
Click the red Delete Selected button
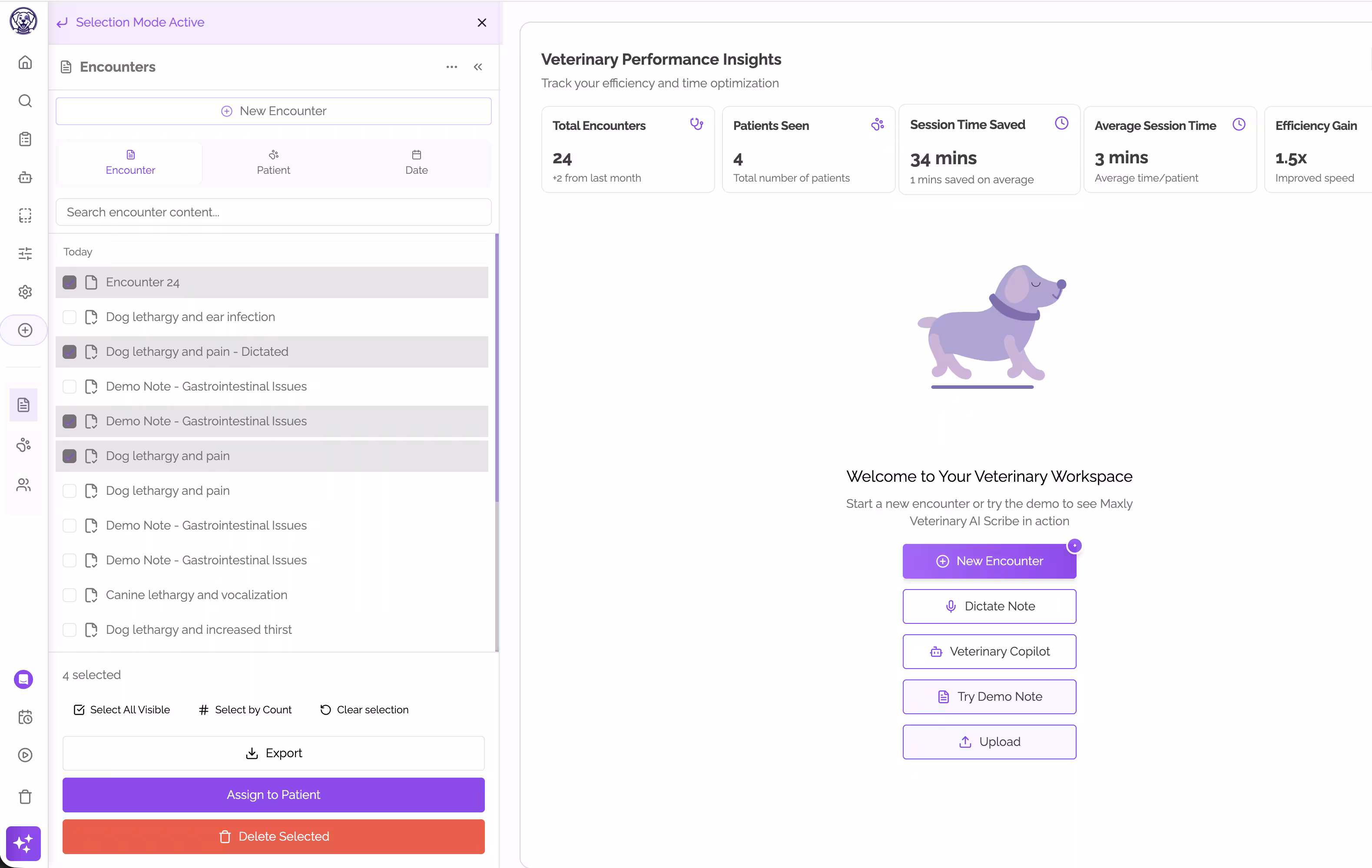(274, 836)
